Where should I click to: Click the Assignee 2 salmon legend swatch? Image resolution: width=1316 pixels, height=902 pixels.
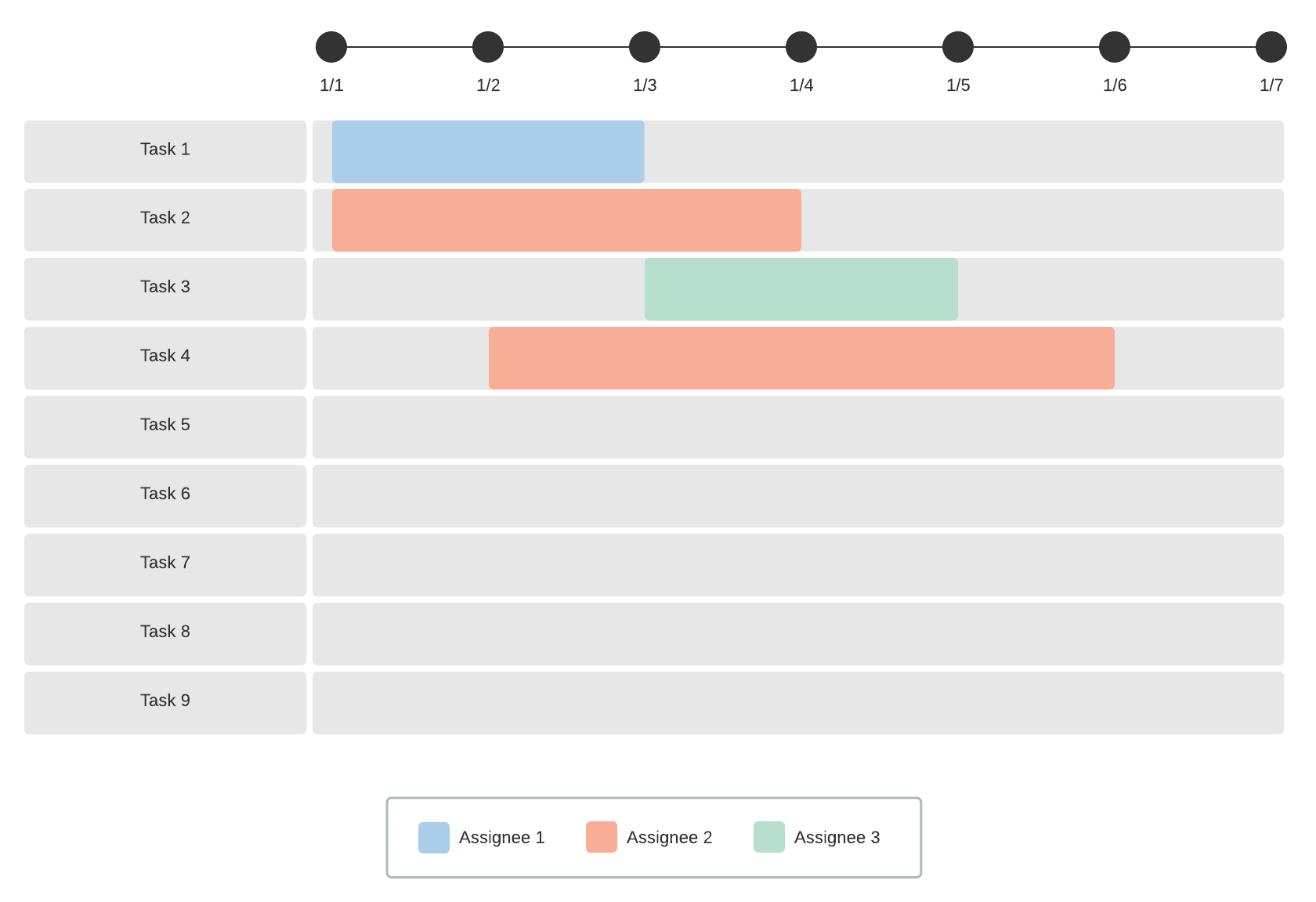(x=602, y=837)
